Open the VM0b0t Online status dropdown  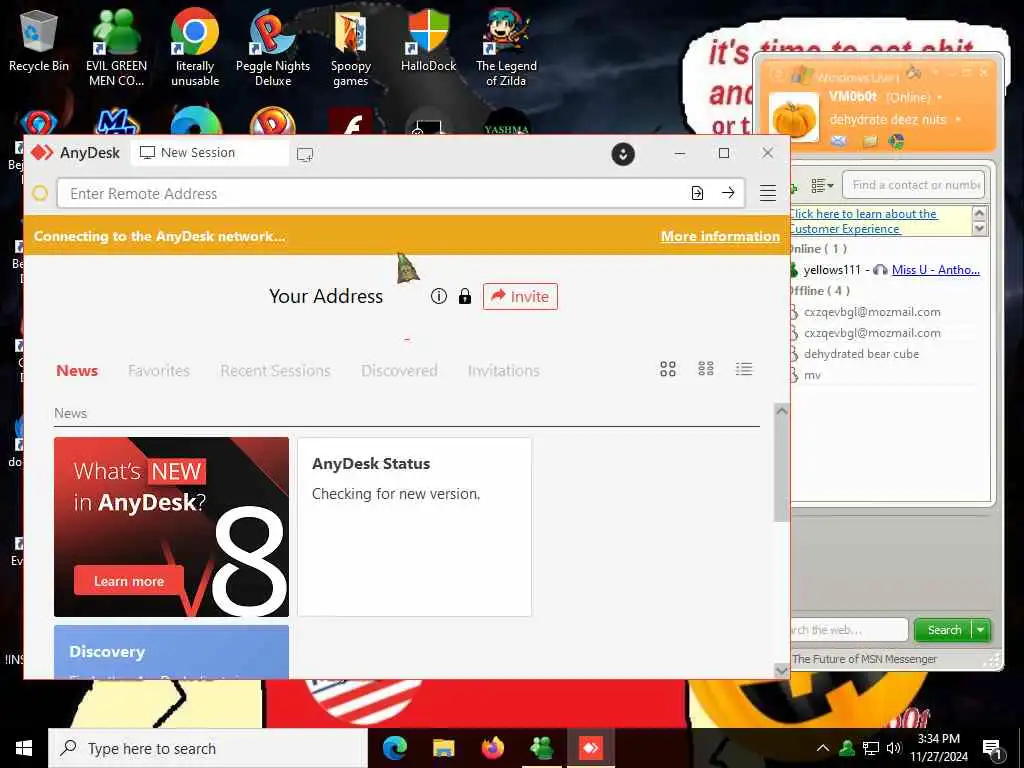[940, 97]
